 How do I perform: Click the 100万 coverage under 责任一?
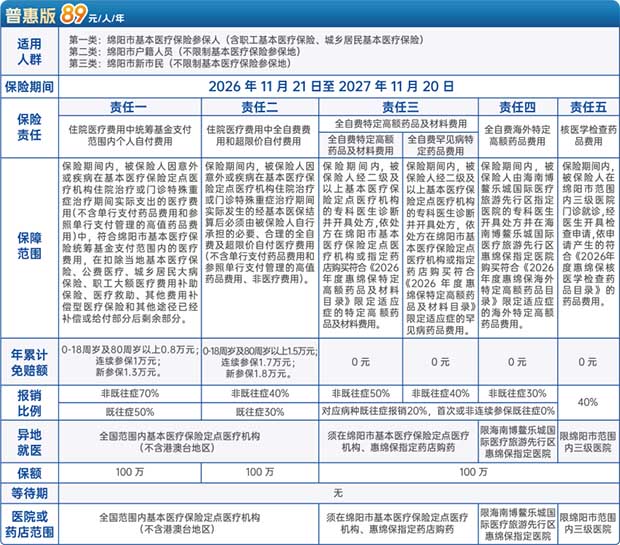point(130,472)
